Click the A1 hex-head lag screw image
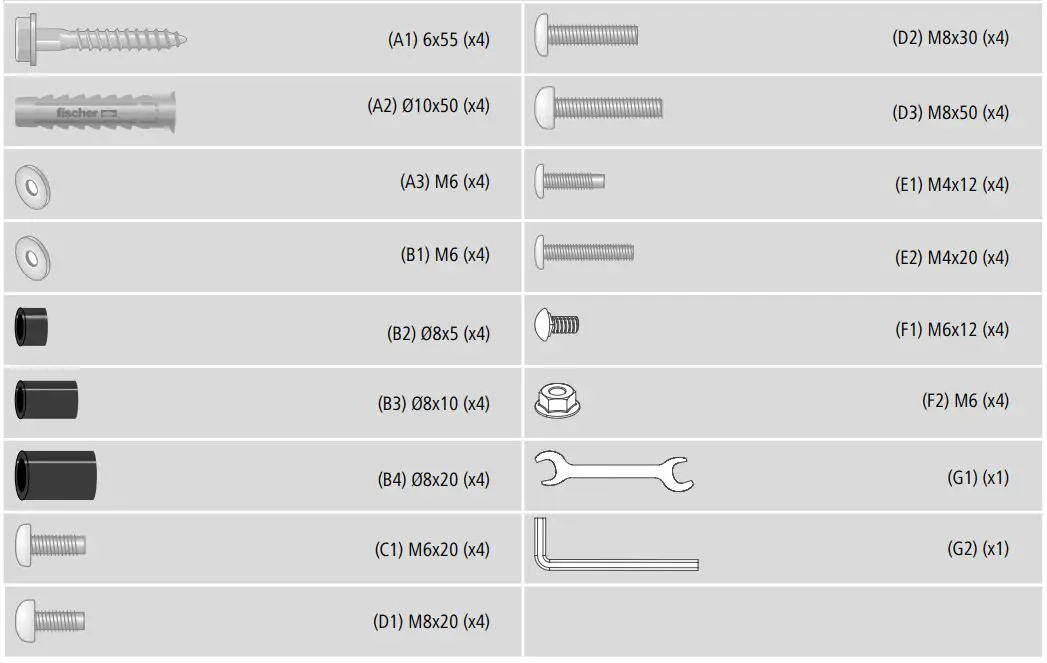The image size is (1047, 663). point(100,41)
